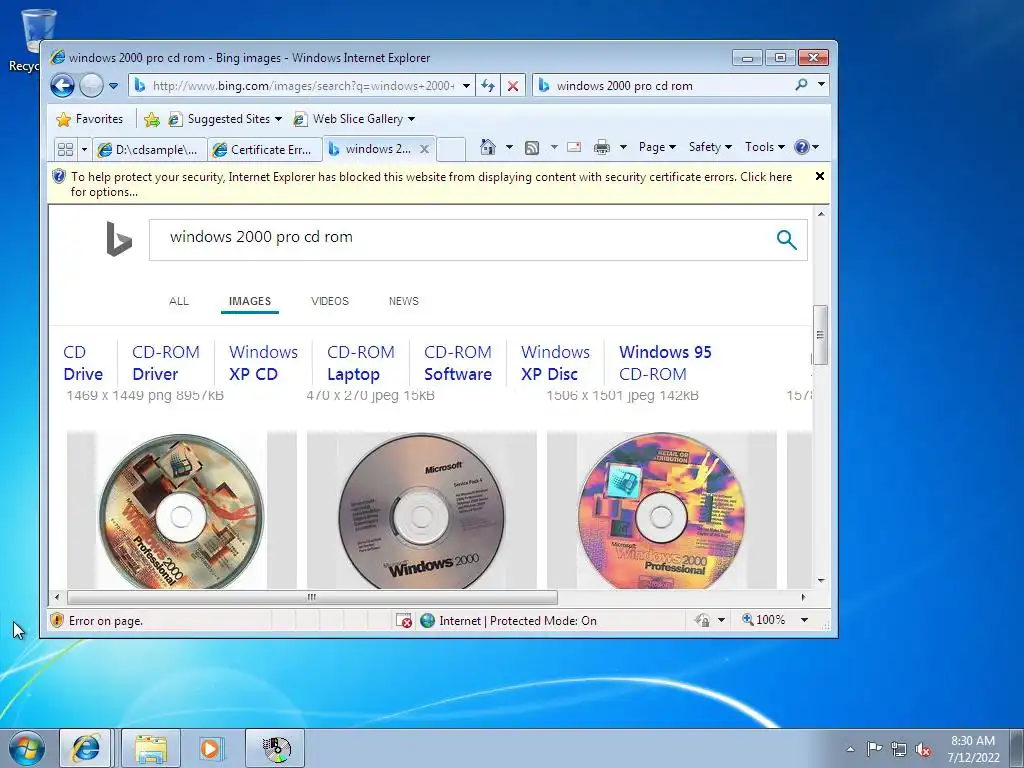Open the search provider dropdown arrow
Screen dimensions: 1024x768
pyautogui.click(x=822, y=85)
